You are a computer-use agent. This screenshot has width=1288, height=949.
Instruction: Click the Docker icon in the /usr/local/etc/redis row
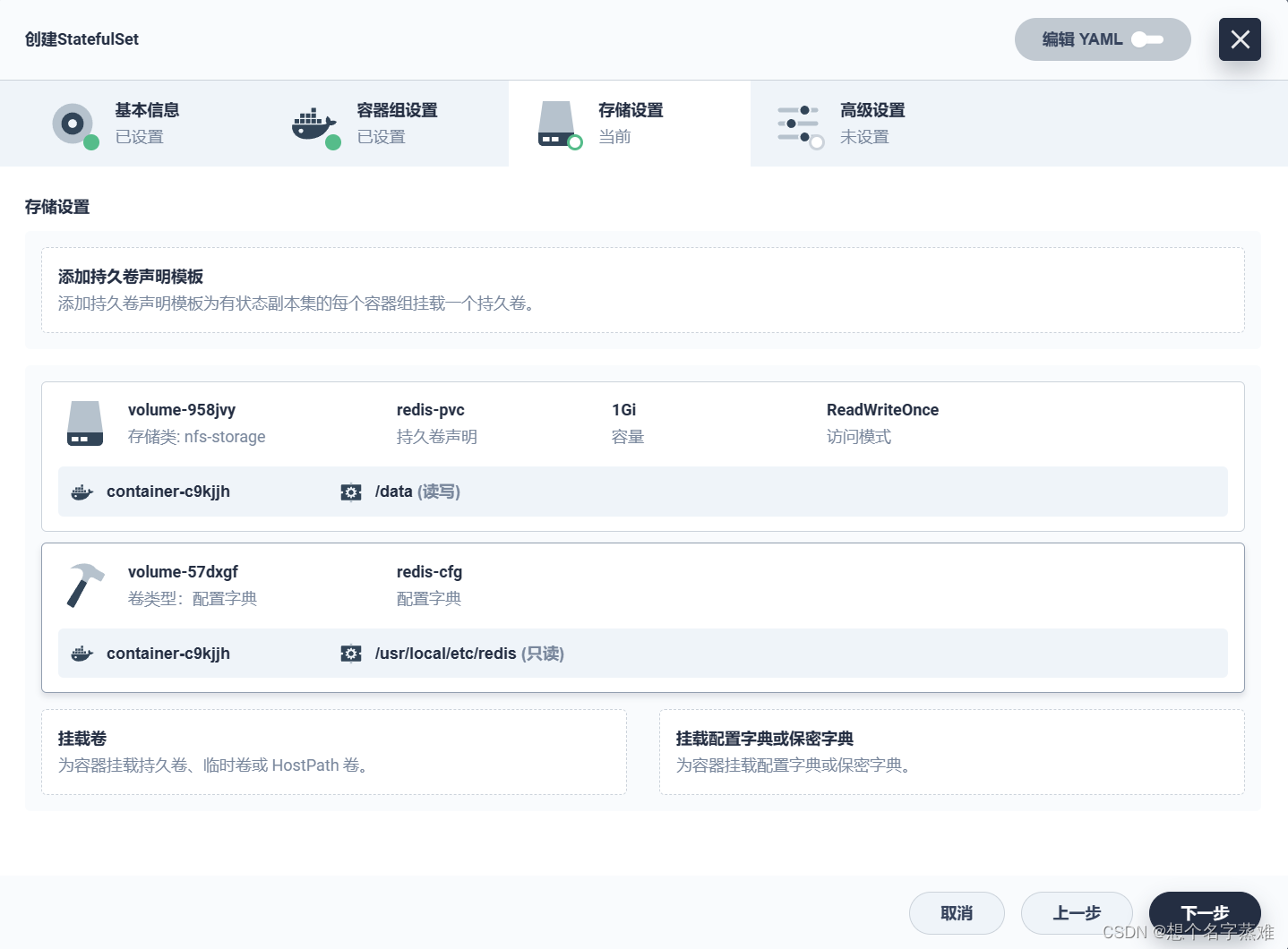pos(82,654)
